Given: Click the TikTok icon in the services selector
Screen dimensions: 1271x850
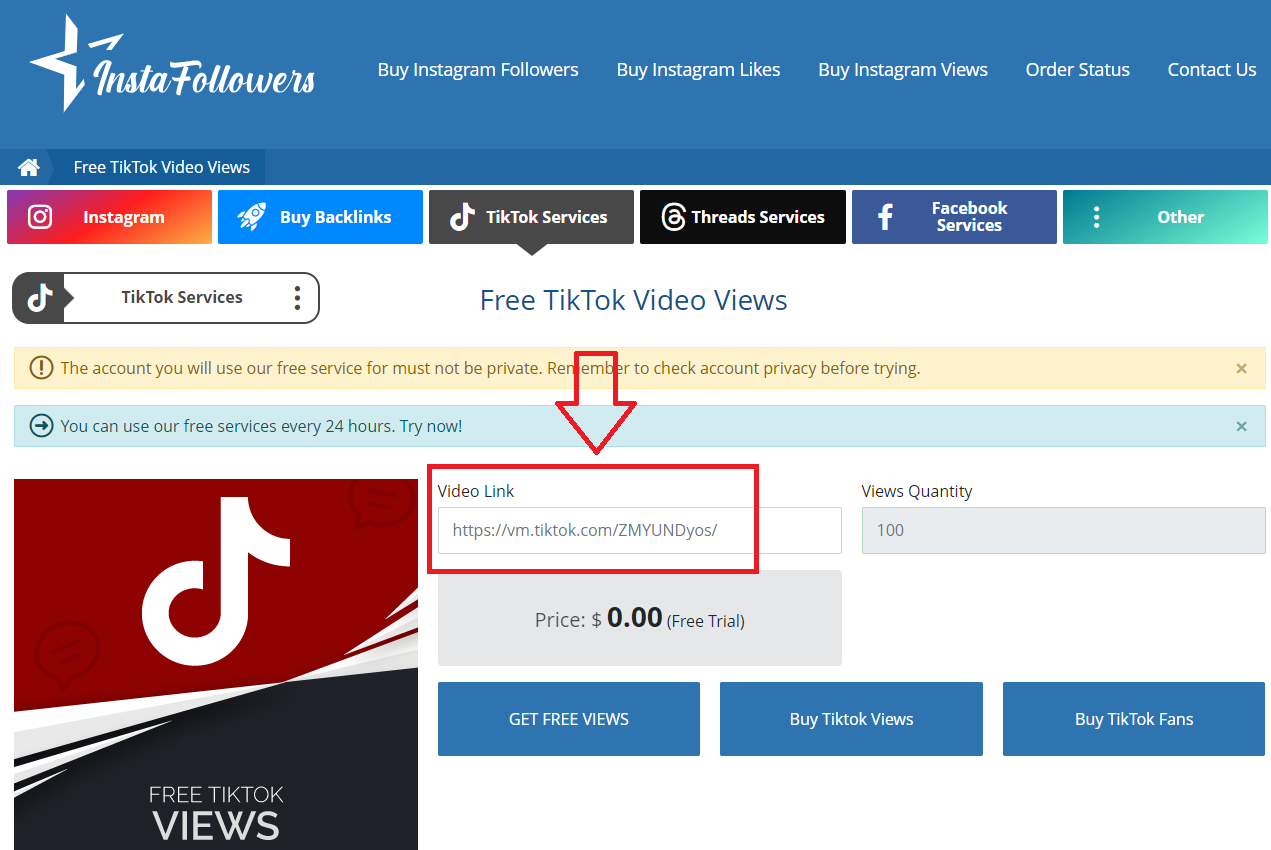Looking at the screenshot, I should click(39, 298).
